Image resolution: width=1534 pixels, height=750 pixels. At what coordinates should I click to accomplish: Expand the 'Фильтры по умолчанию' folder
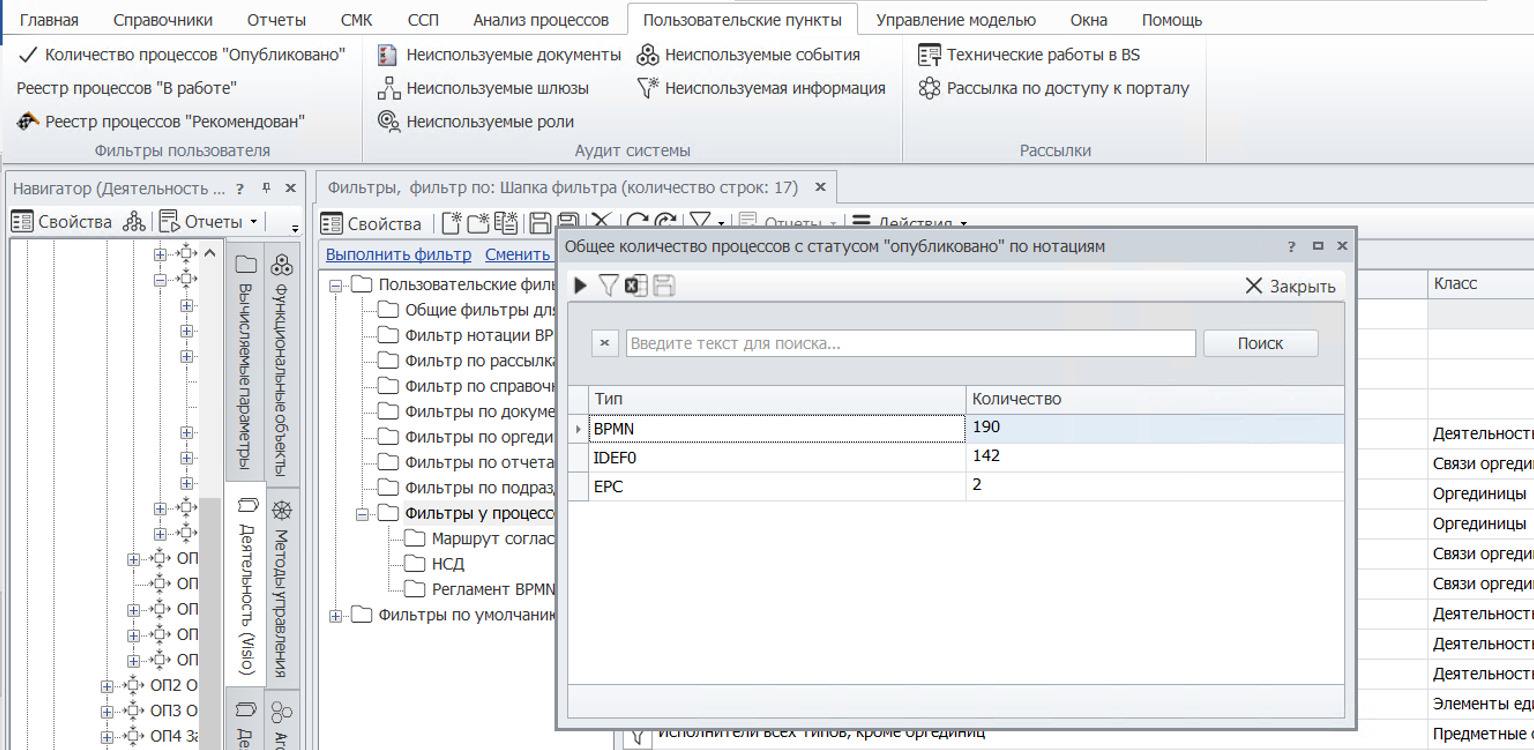[335, 615]
